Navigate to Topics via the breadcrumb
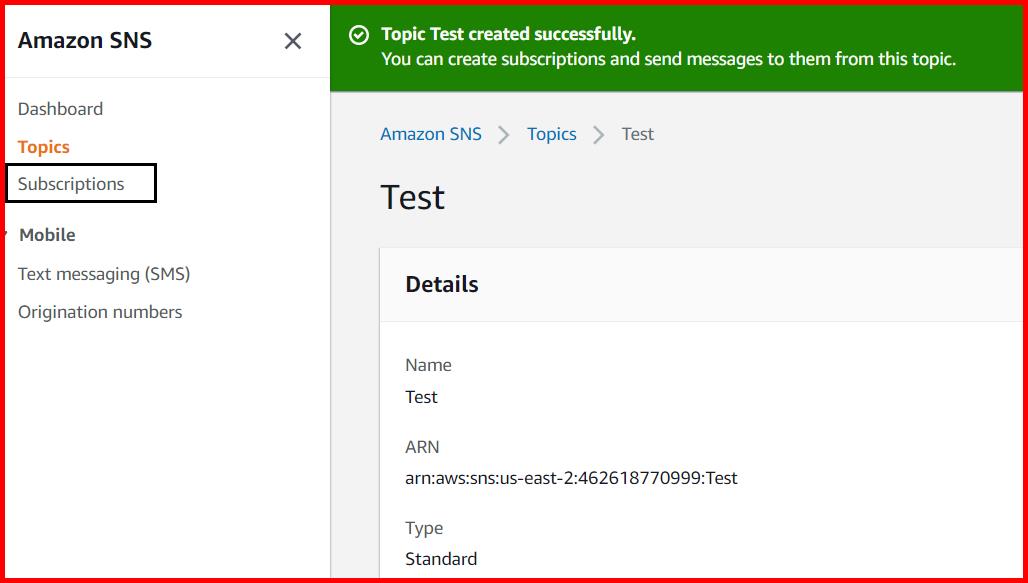The width and height of the screenshot is (1028, 583). 551,133
